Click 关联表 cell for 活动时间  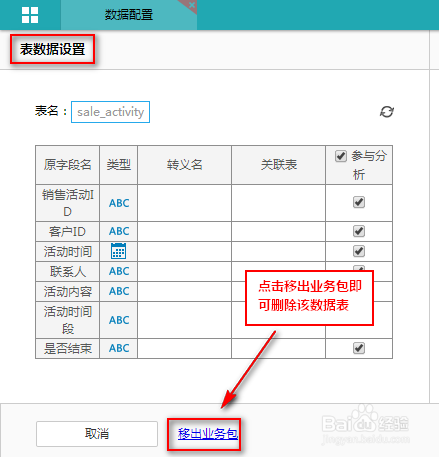point(278,251)
